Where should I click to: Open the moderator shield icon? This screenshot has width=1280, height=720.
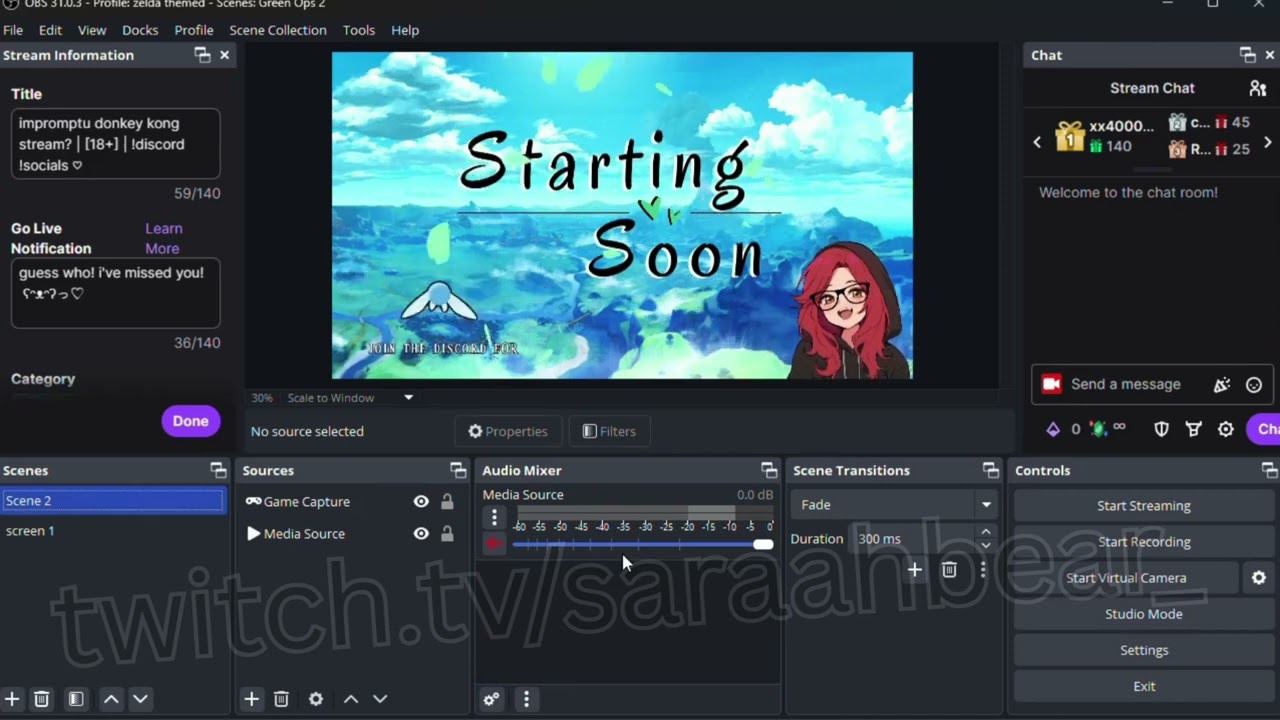pyautogui.click(x=1161, y=429)
